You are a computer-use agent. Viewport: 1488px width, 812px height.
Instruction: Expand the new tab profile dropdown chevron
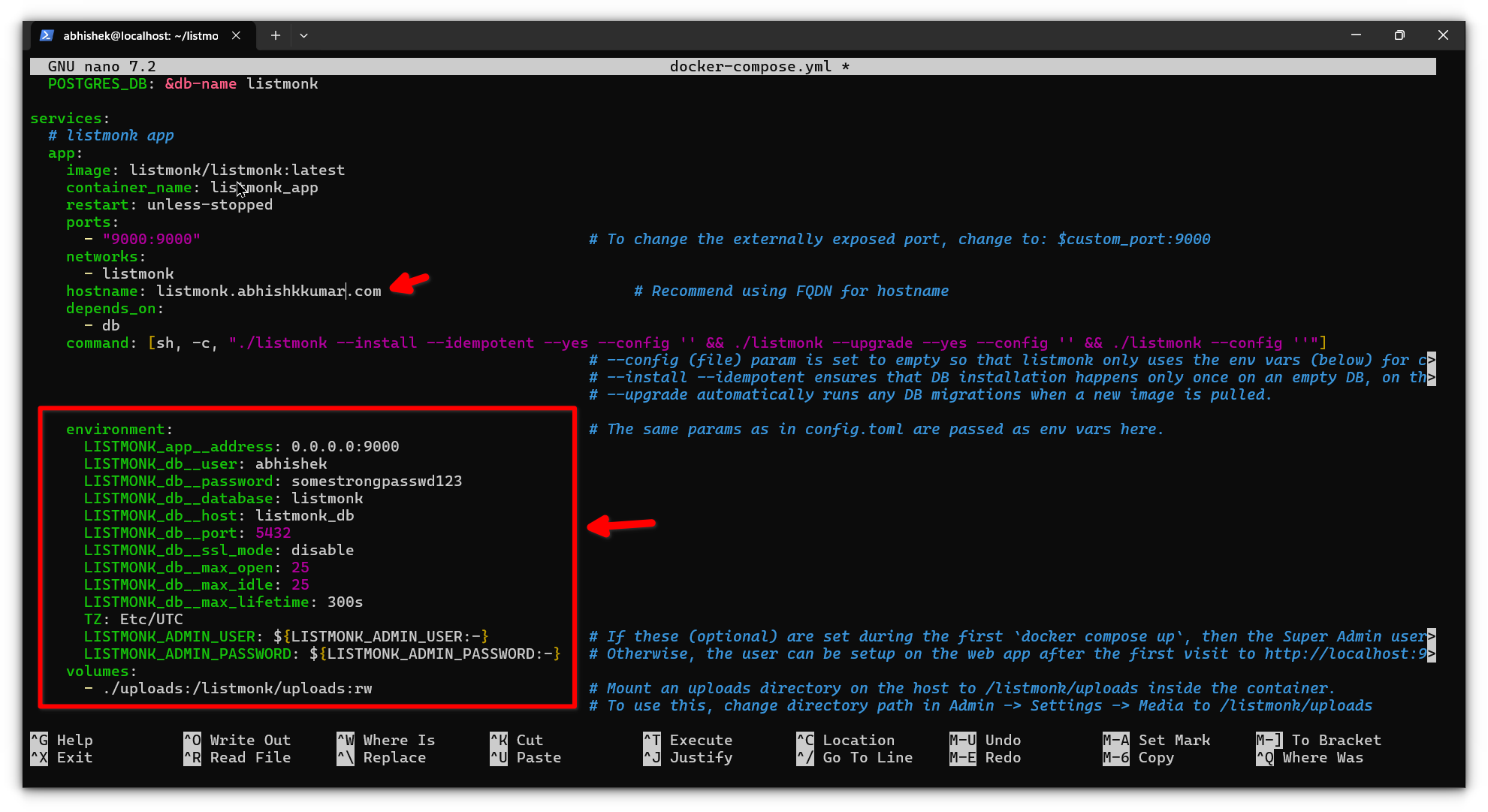click(303, 35)
